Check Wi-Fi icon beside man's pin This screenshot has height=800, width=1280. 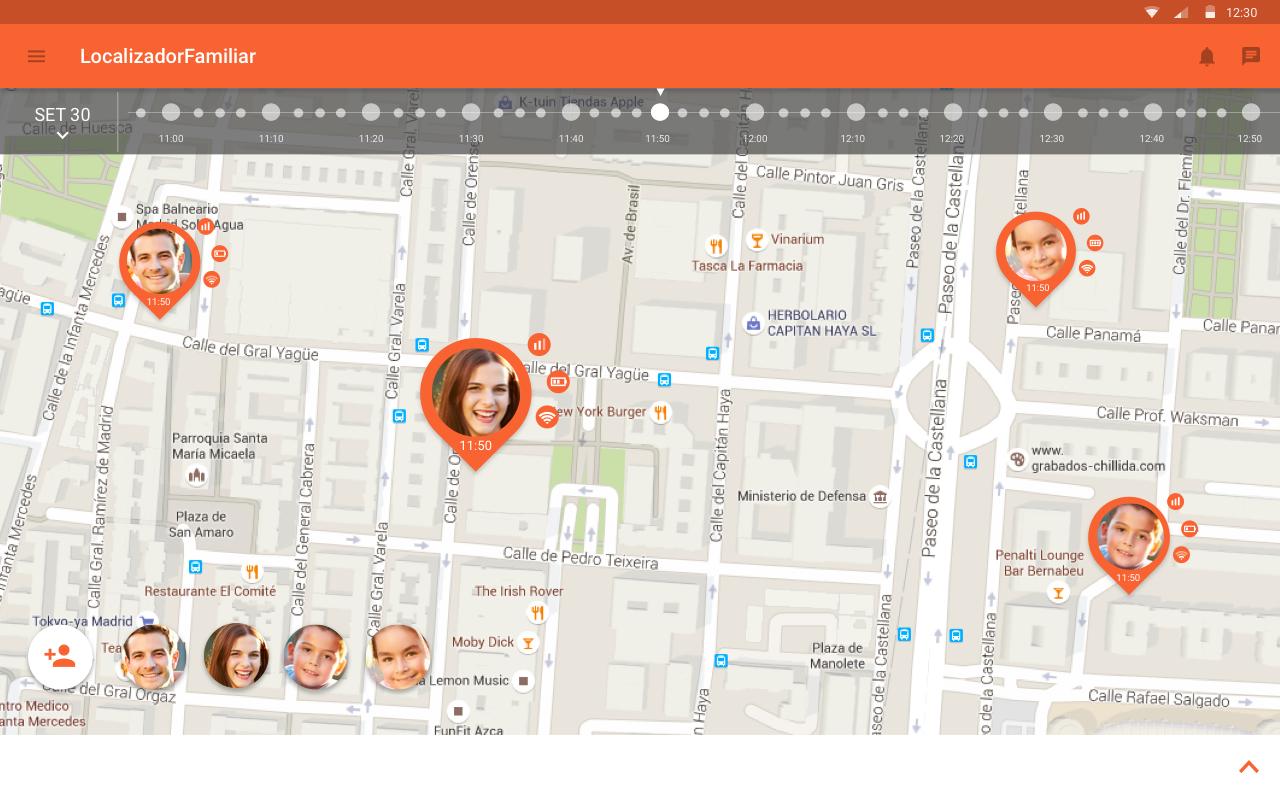[211, 280]
